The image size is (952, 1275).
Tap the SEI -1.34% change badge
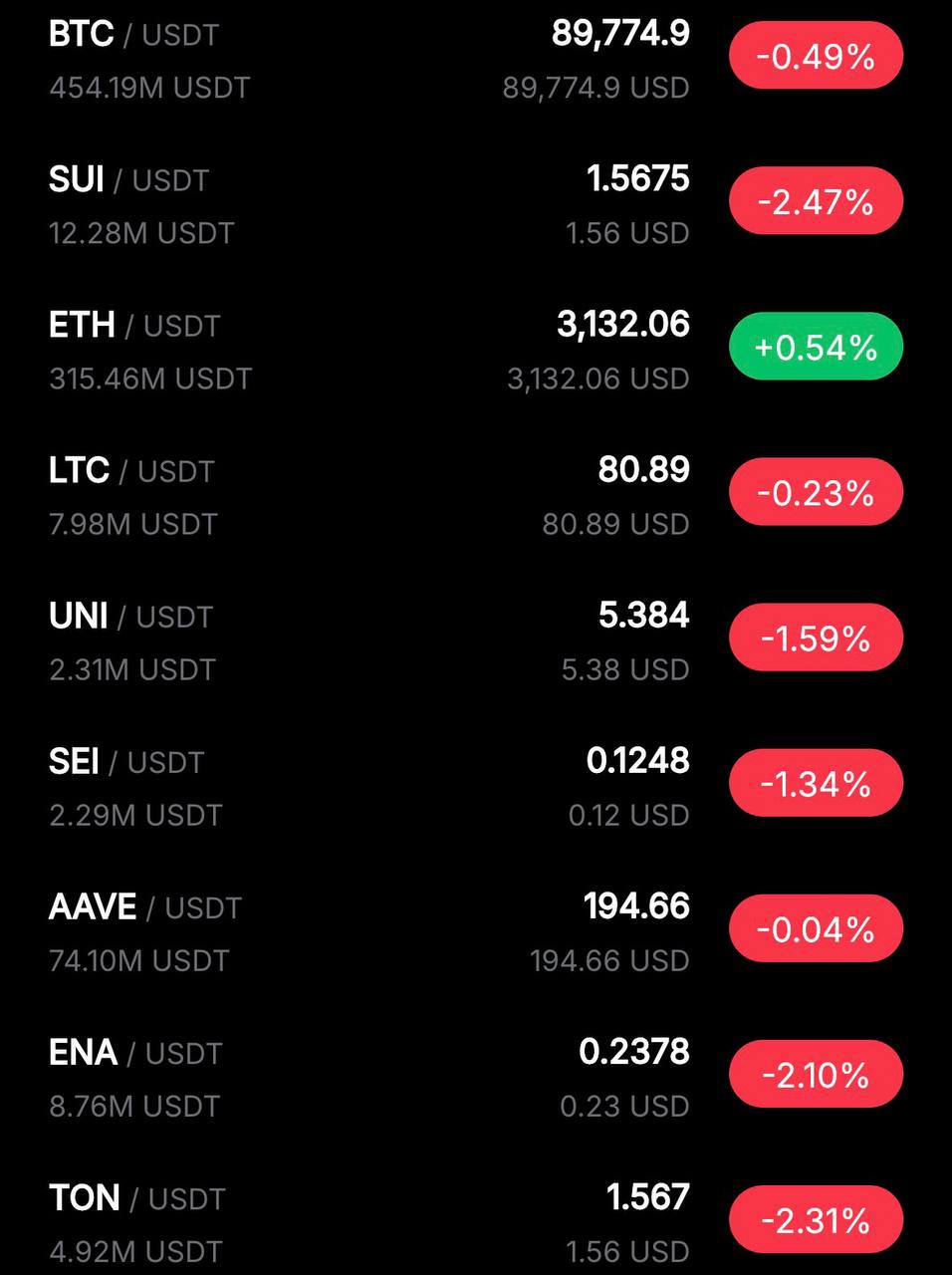pyautogui.click(x=816, y=783)
